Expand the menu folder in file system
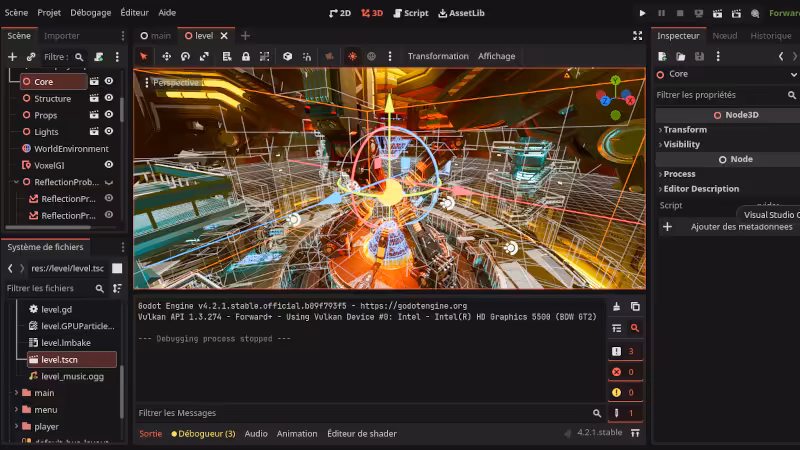 pyautogui.click(x=16, y=410)
